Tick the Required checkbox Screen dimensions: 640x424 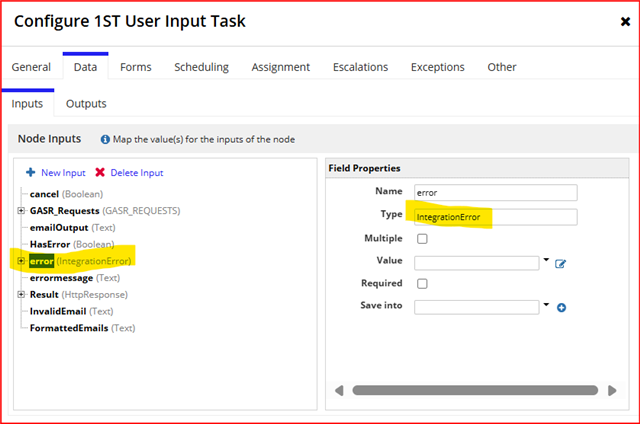[422, 283]
